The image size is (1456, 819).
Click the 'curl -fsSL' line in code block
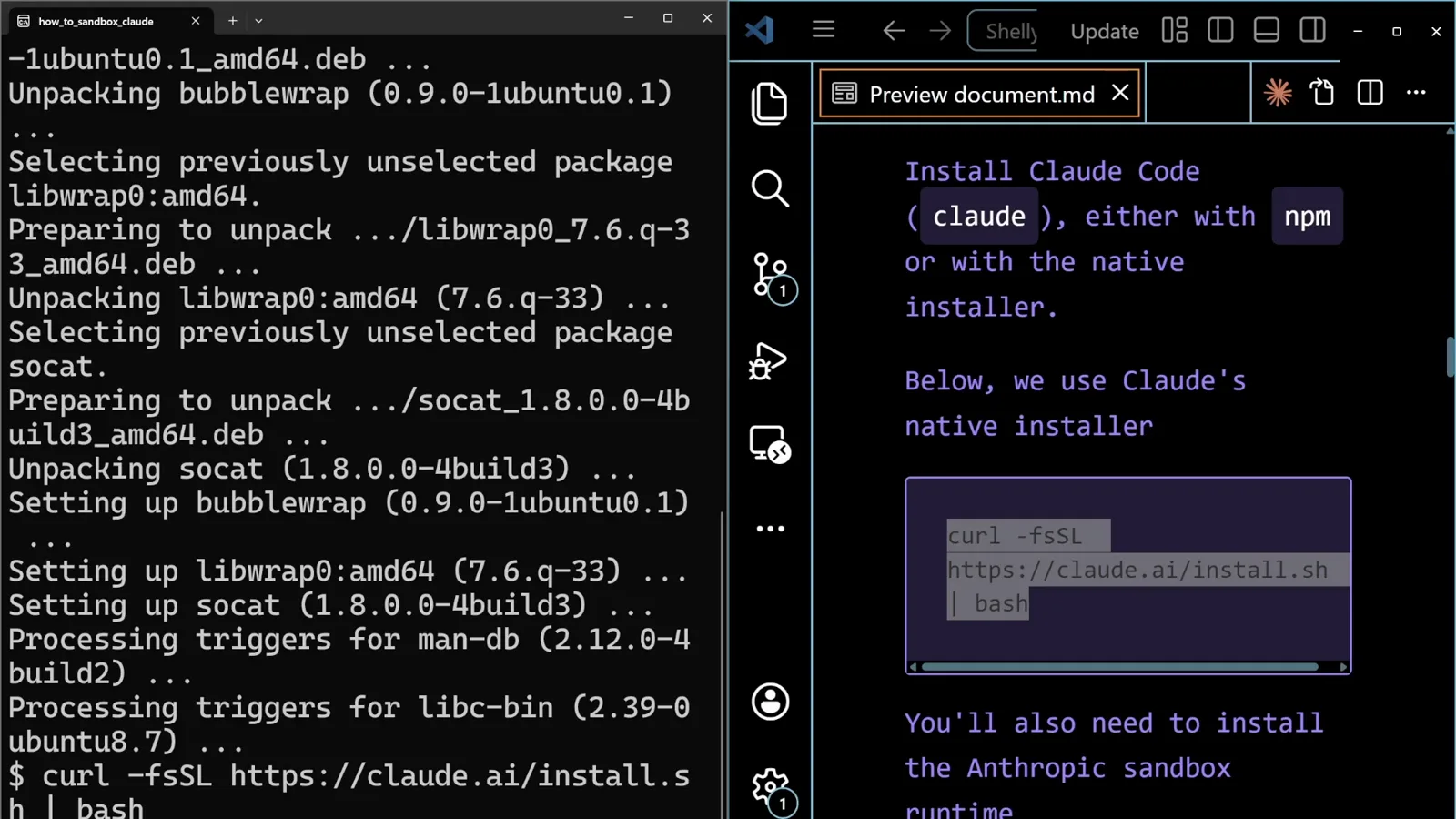point(1015,536)
